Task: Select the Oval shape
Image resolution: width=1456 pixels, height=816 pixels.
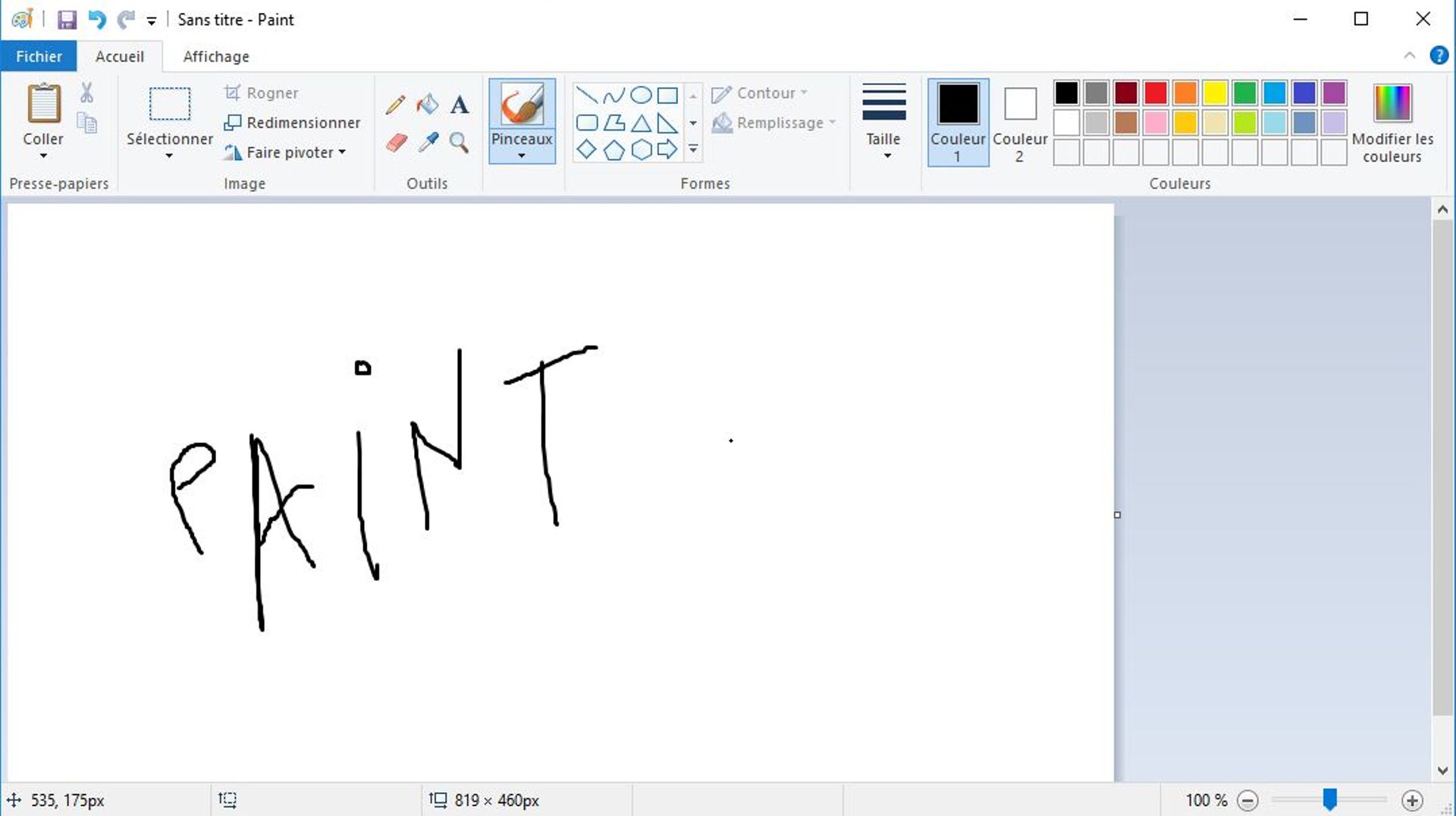Action: pyautogui.click(x=641, y=94)
